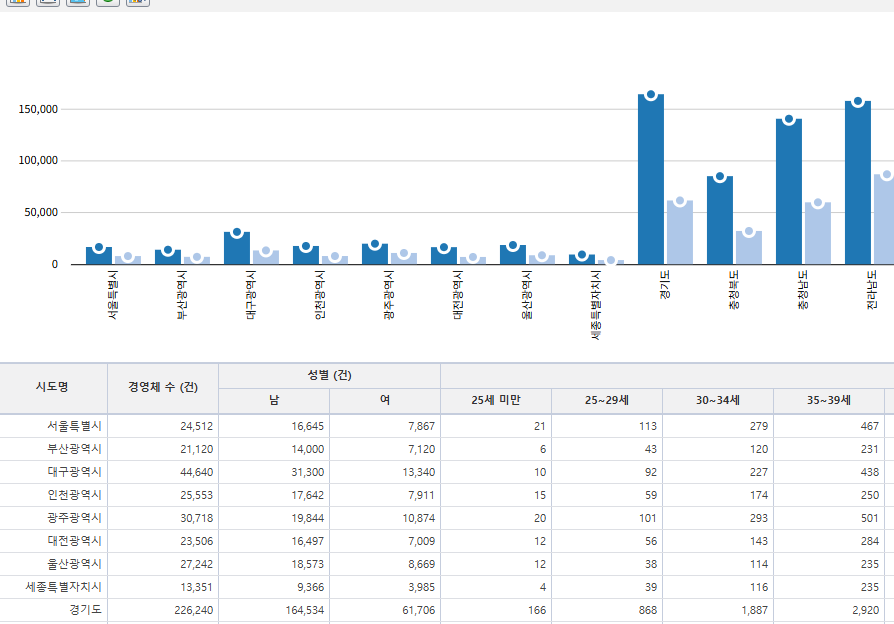Select the 서울특별시 row name in the table

[x=74, y=426]
